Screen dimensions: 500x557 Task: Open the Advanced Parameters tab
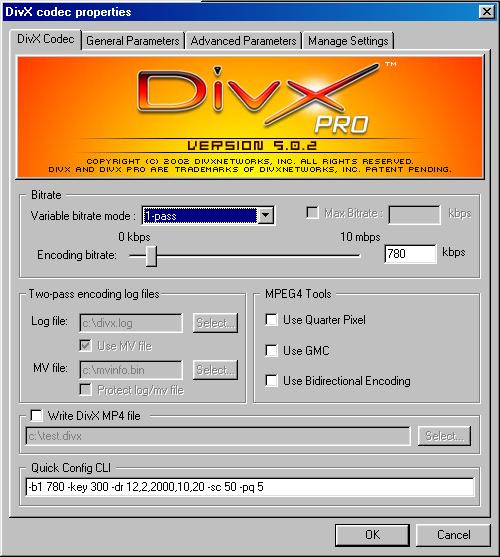[x=243, y=41]
